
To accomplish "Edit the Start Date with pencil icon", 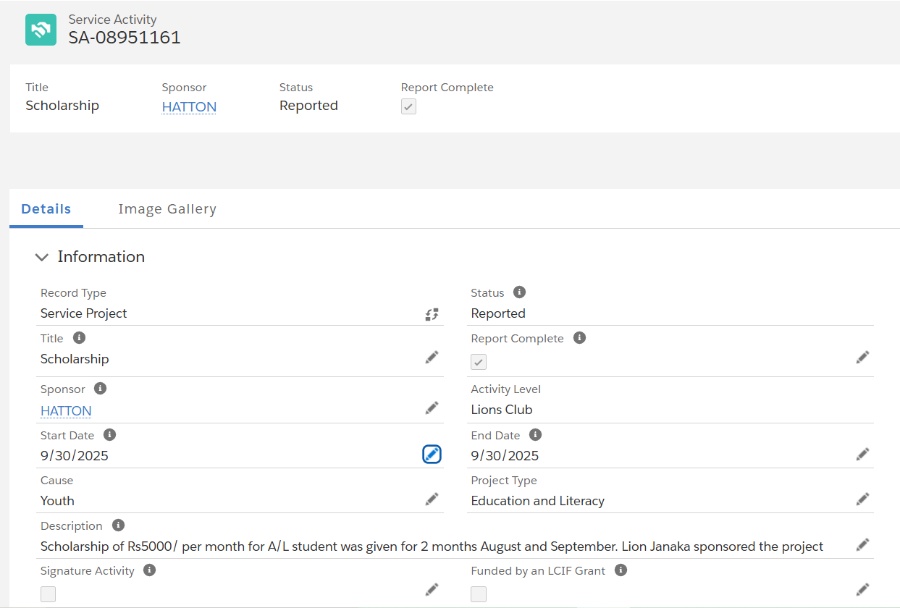I will 431,454.
